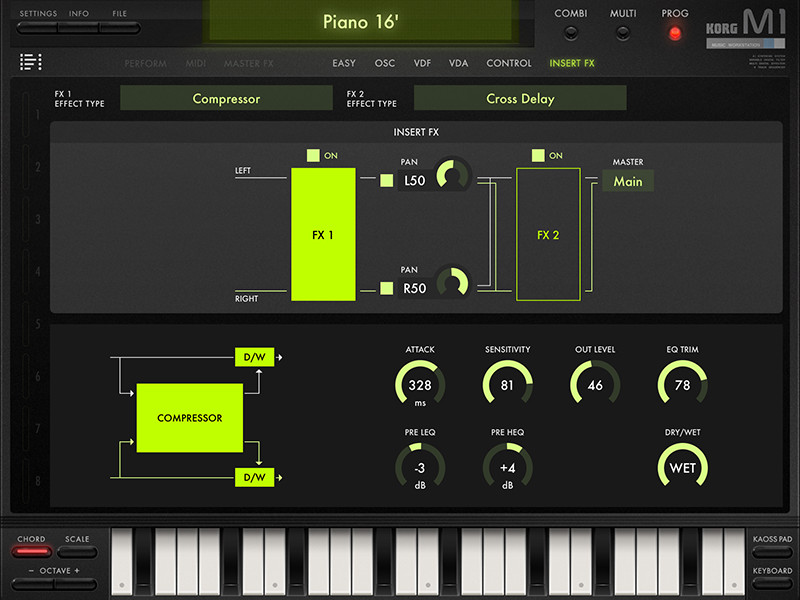Screen dimensions: 800x600
Task: Open the program list browser icon
Action: (31, 62)
